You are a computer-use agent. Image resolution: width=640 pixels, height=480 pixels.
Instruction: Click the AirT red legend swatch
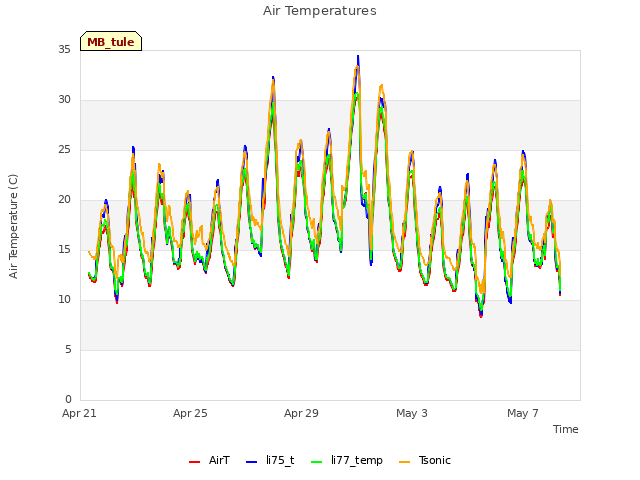click(194, 462)
